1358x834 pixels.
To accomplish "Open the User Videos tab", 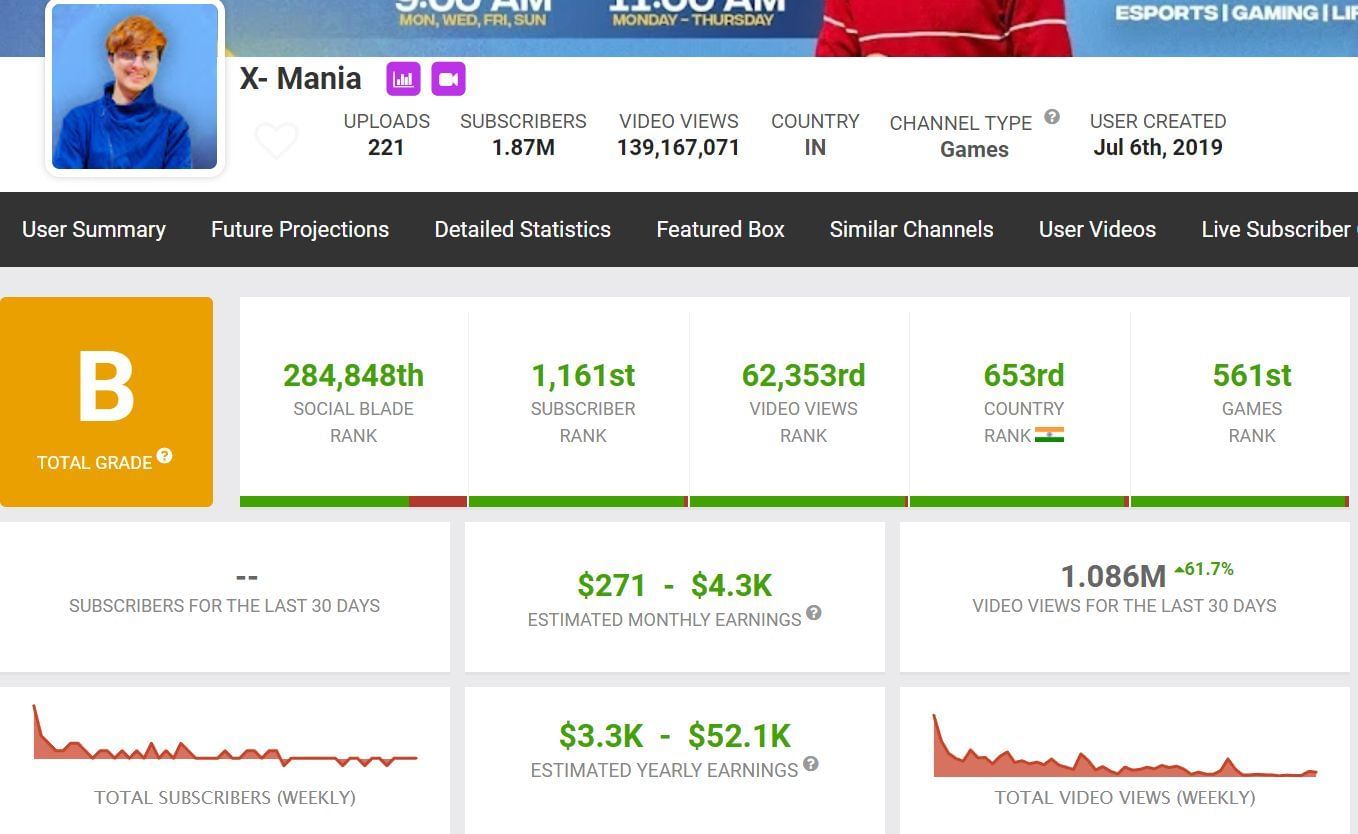I will [1097, 229].
